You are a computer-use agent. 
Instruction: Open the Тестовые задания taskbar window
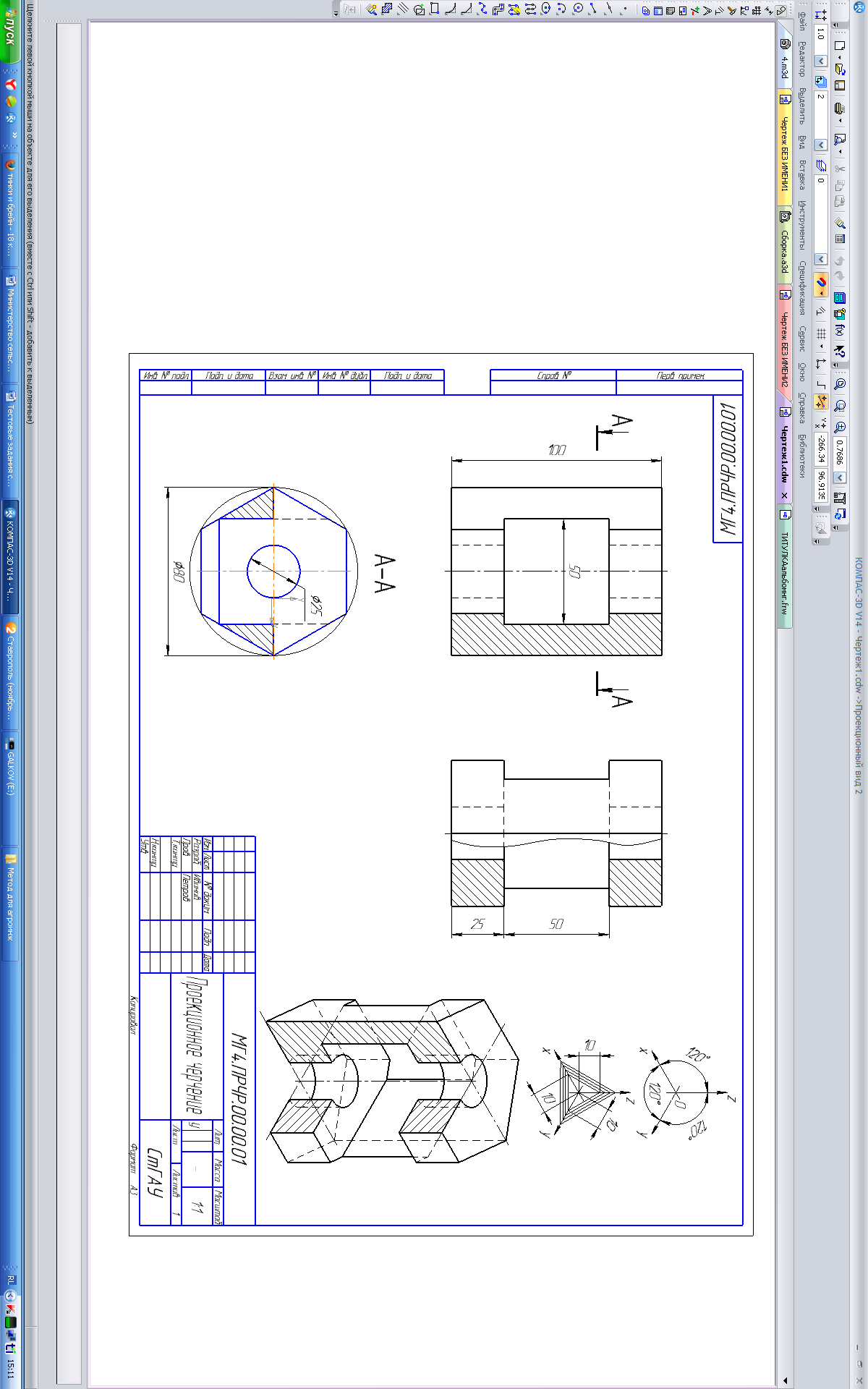pos(10,440)
